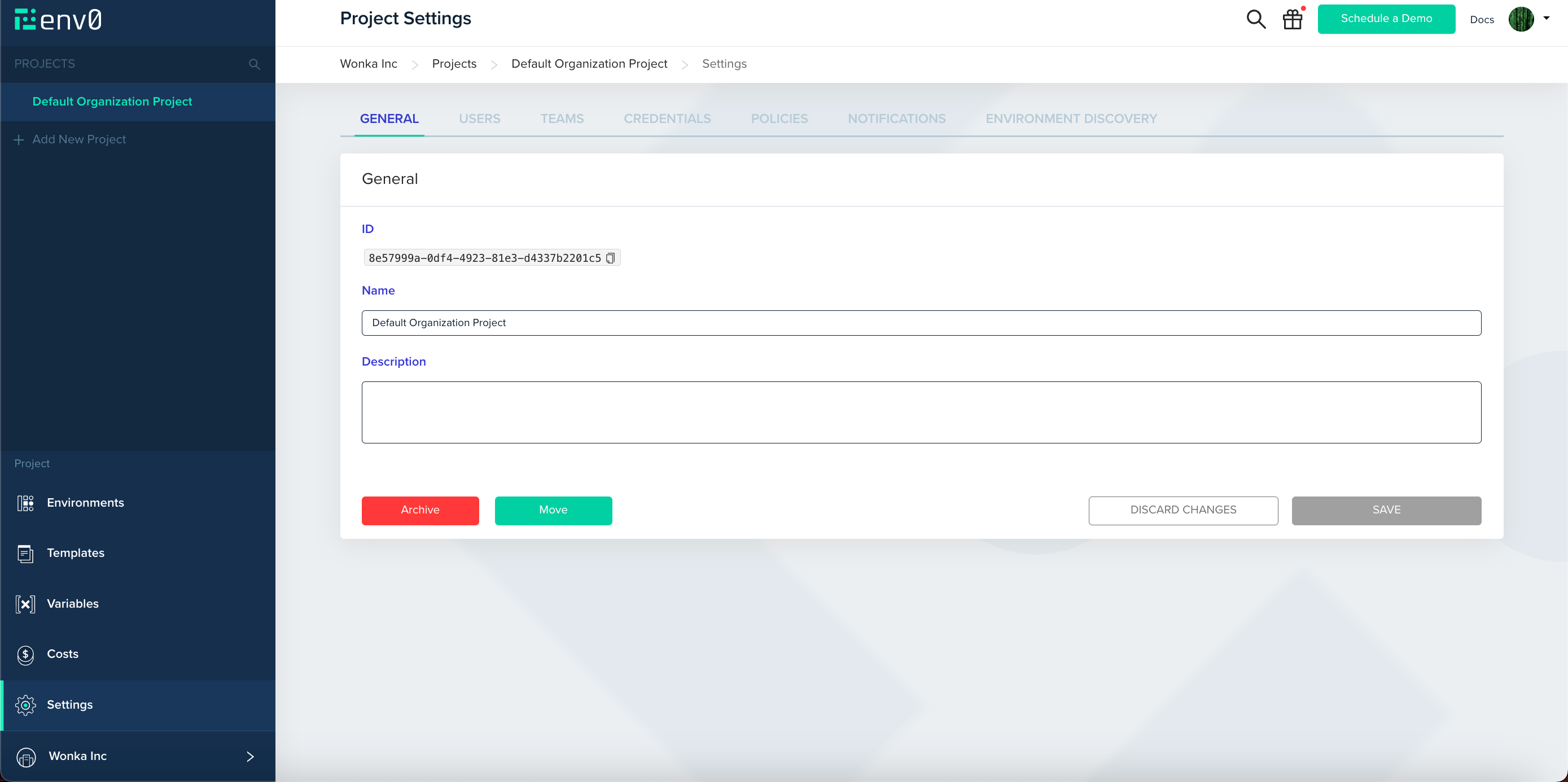Open Templates from the sidebar

pos(75,552)
